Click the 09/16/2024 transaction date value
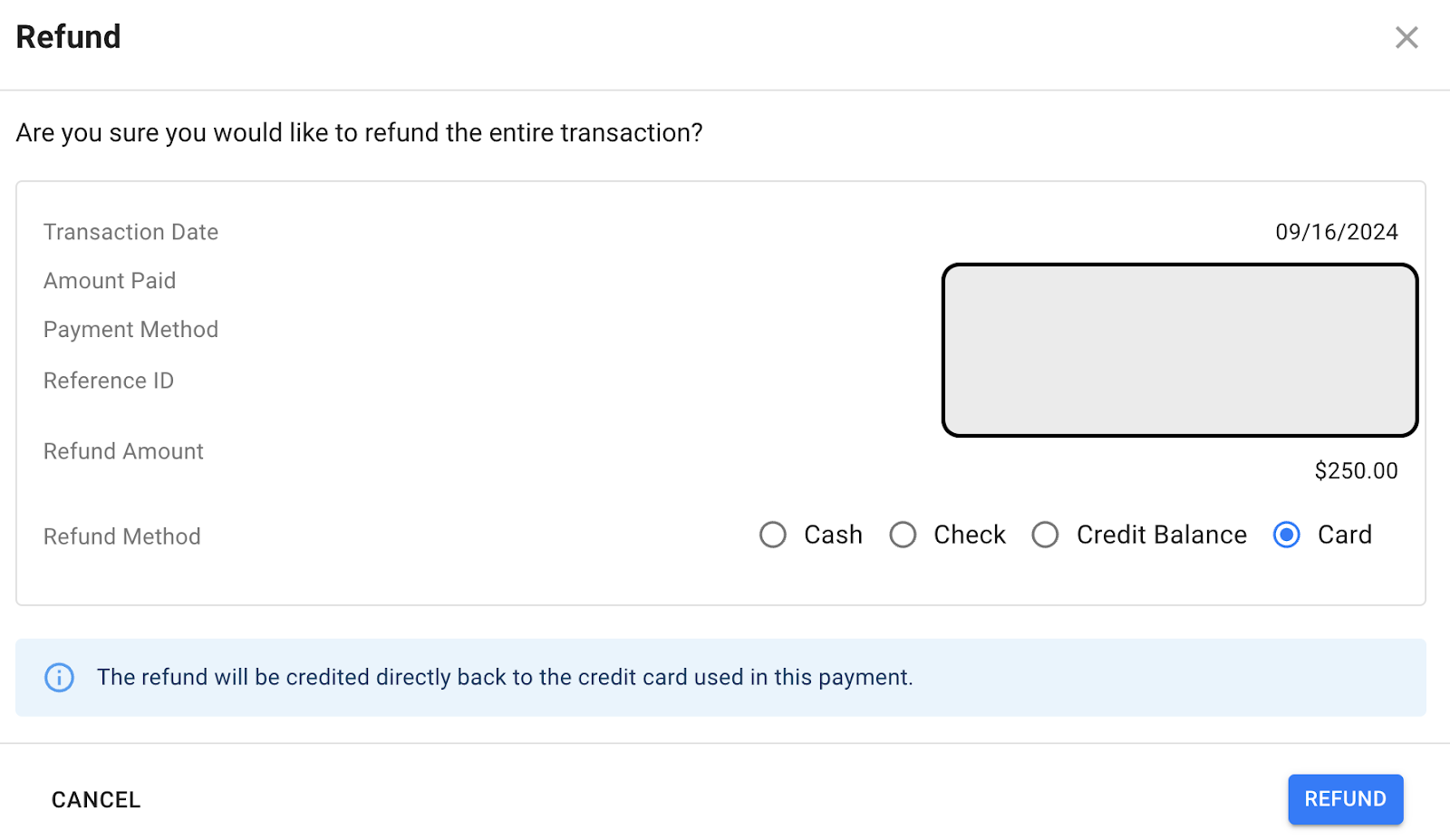The width and height of the screenshot is (1450, 840). tap(1337, 232)
